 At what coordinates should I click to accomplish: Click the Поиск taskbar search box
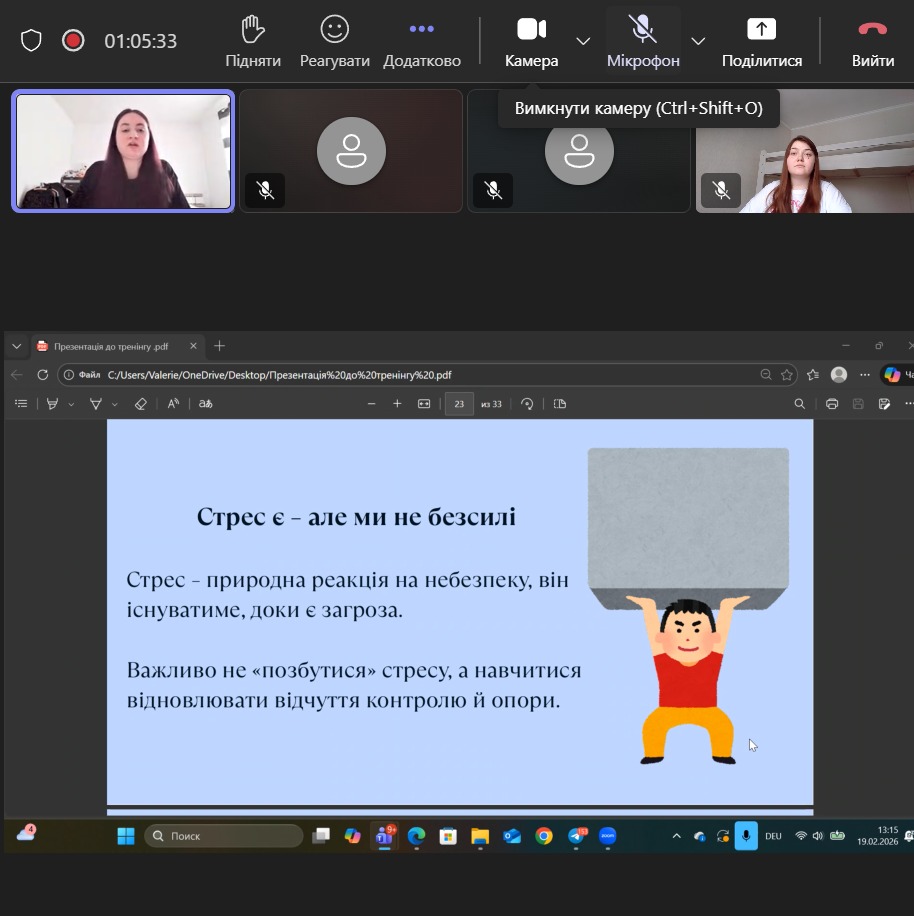click(224, 836)
